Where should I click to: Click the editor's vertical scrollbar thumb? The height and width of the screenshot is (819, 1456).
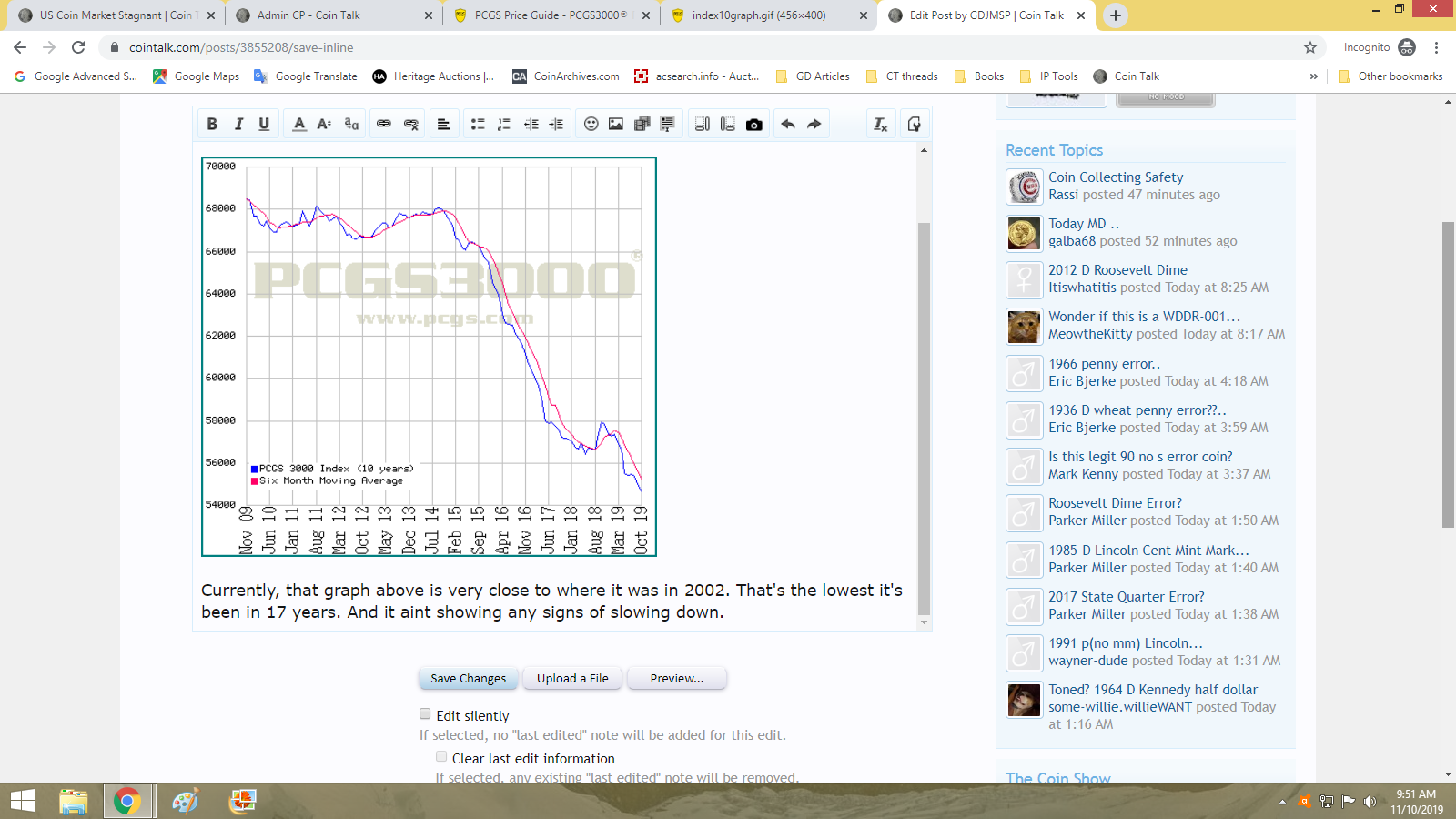tap(924, 419)
